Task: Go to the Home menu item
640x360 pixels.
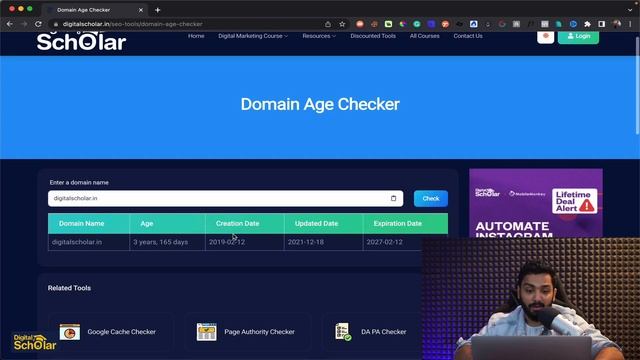Action: point(196,36)
